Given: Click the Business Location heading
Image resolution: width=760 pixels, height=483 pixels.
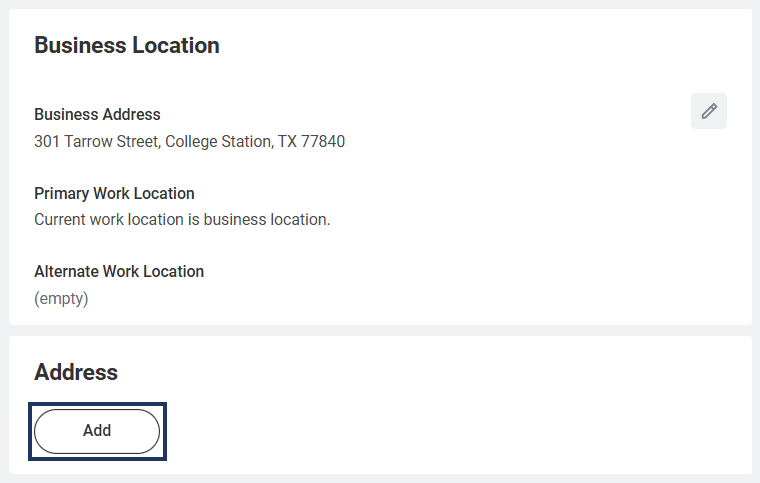Looking at the screenshot, I should click(x=127, y=45).
